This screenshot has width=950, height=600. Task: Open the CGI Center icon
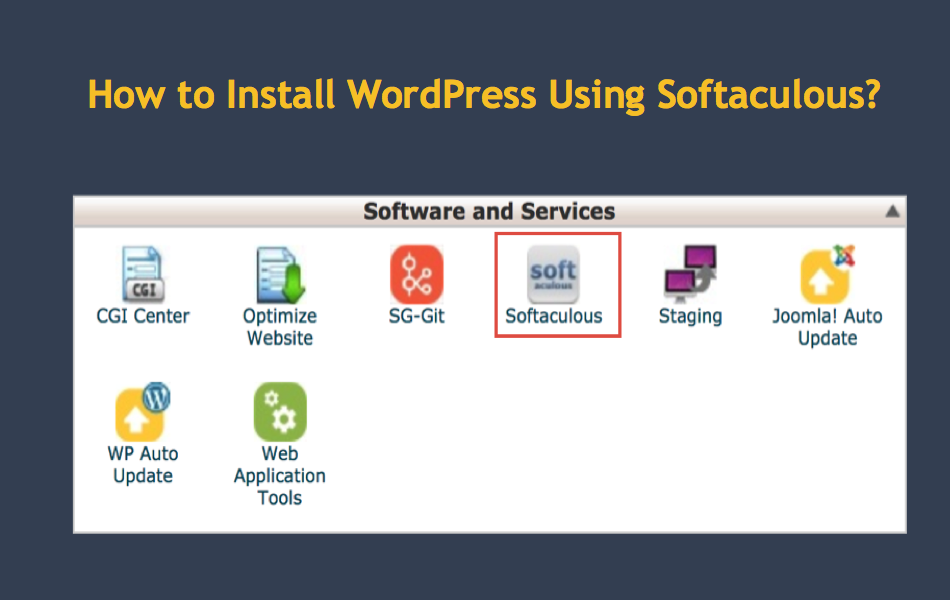[x=143, y=274]
